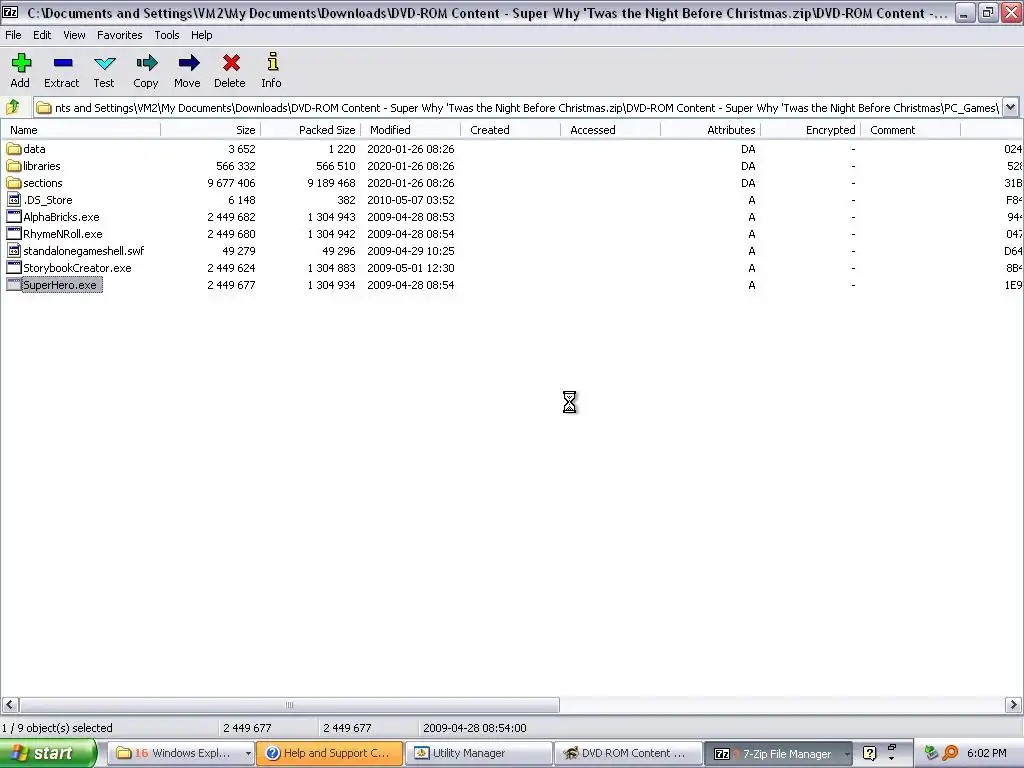
Task: Click the Accessed column header
Action: tap(610, 130)
